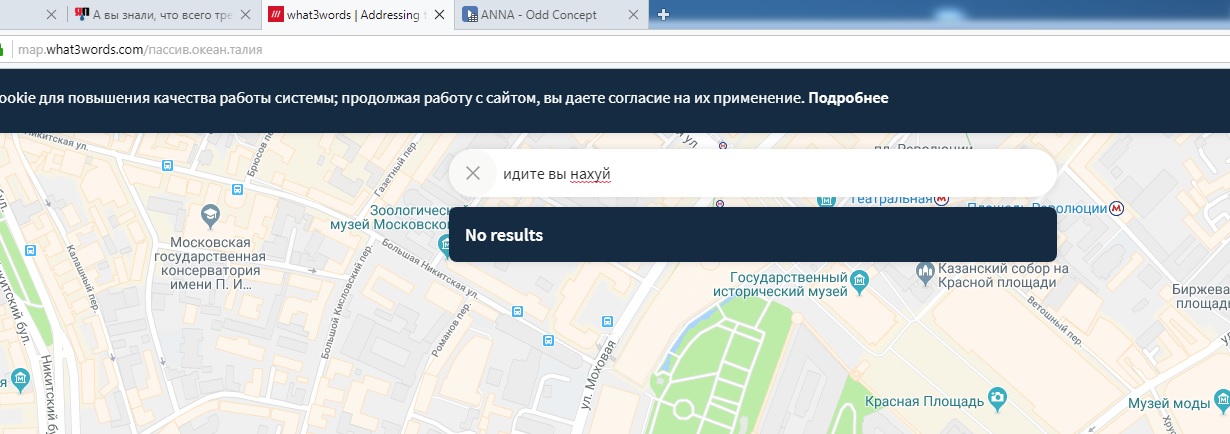This screenshot has width=1230, height=434.
Task: Click the Kazan Cathedral marker icon
Action: [925, 271]
